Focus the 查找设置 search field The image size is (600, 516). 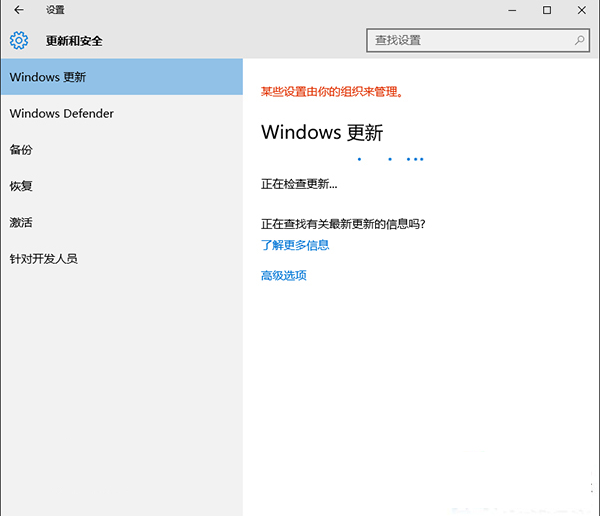[468, 41]
